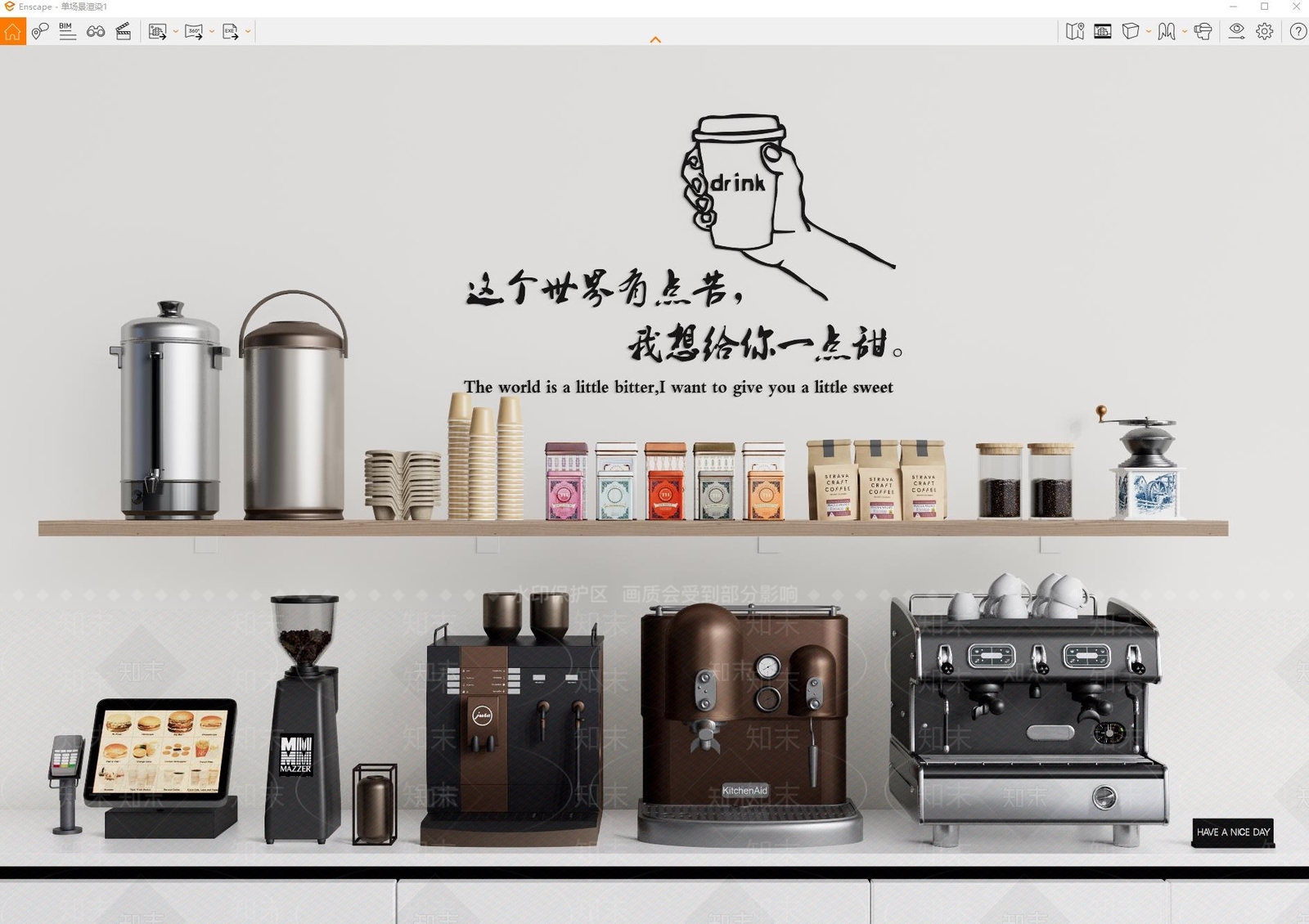This screenshot has width=1309, height=924.
Task: Click the wings fly/walk mode icon
Action: click(1167, 31)
